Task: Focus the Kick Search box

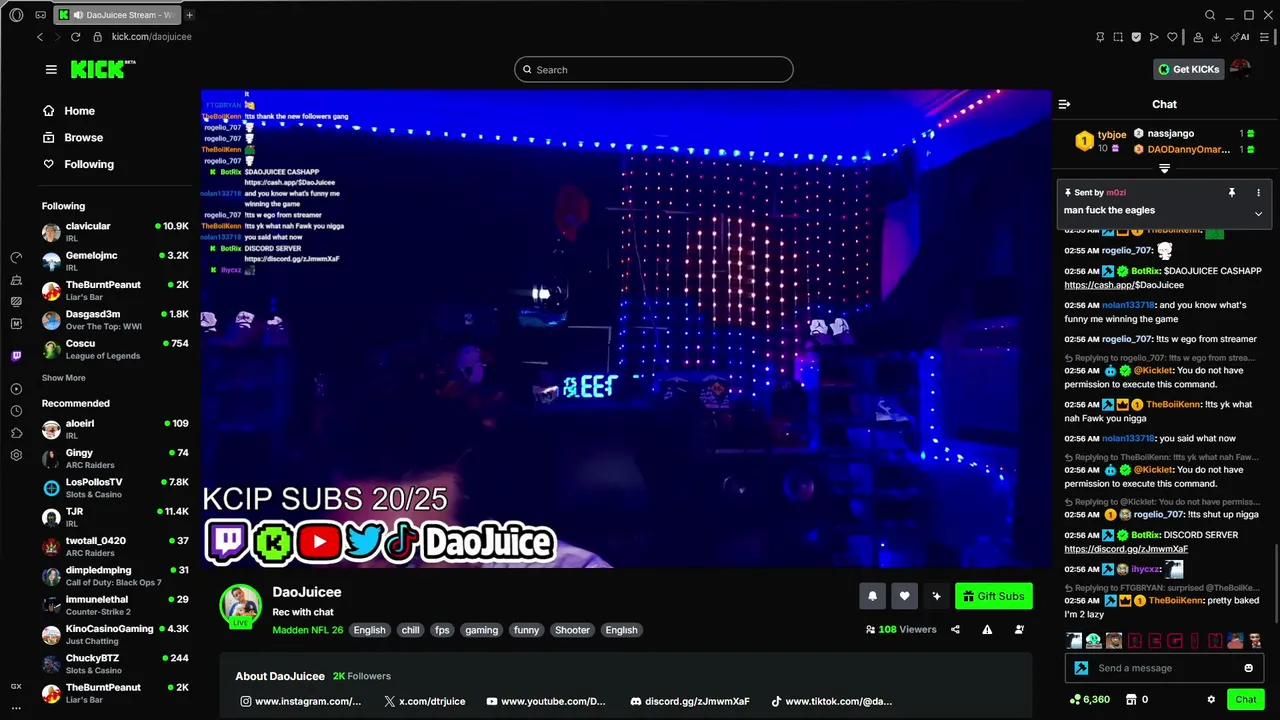Action: (654, 69)
